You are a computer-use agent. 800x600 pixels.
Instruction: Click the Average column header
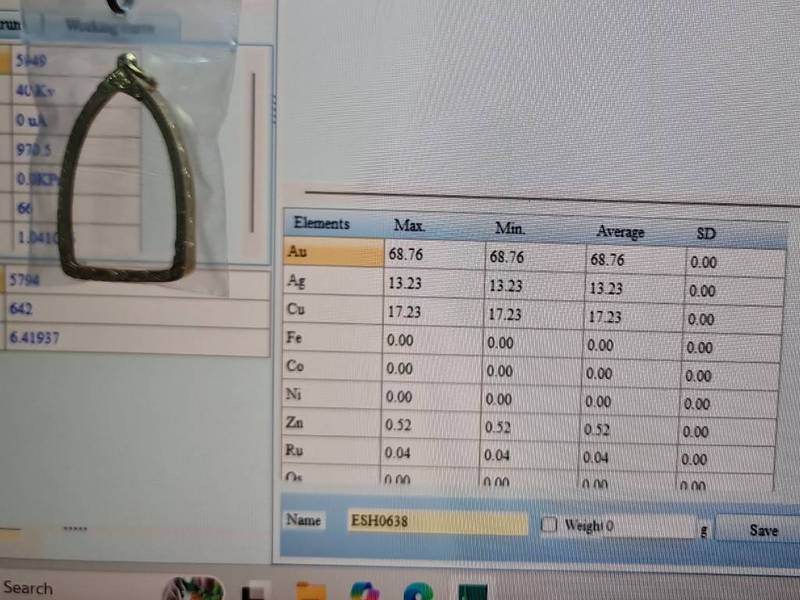click(620, 231)
